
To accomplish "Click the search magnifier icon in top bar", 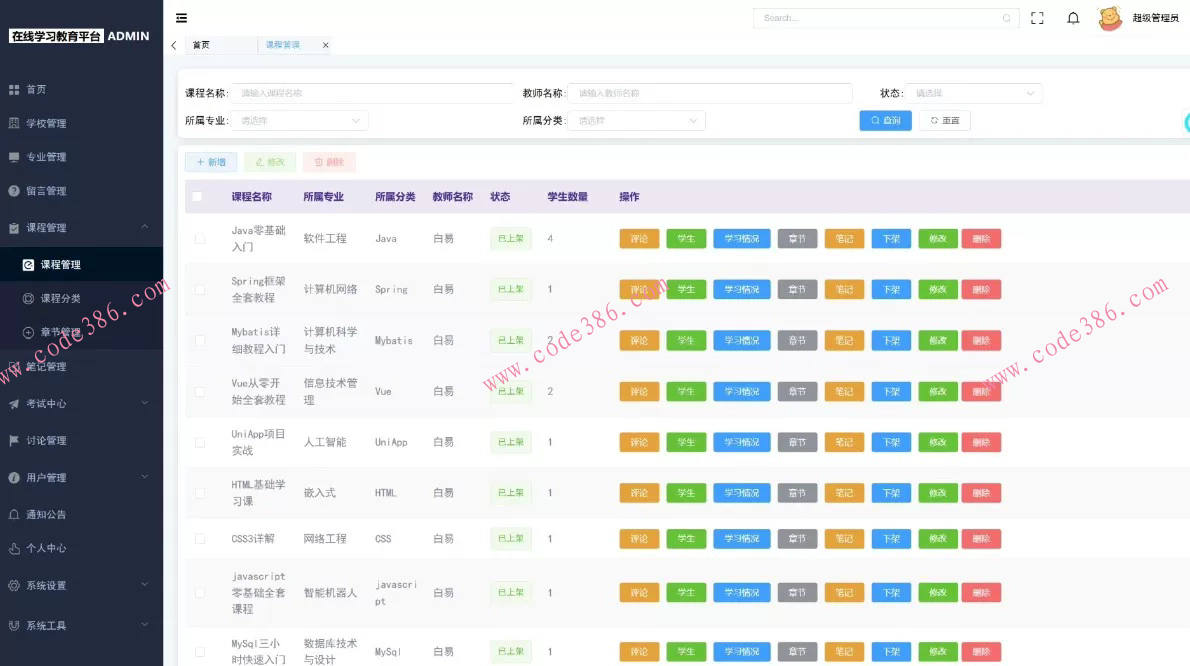I will [1006, 18].
